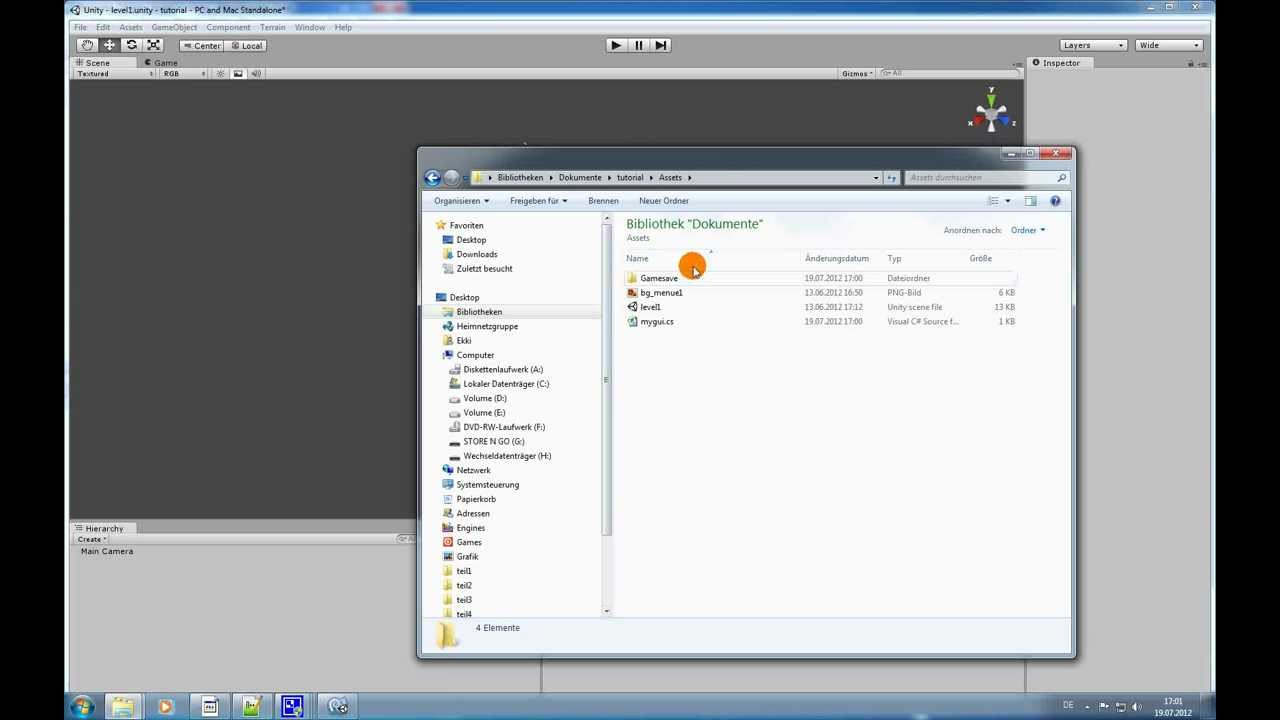Toggle game overlay image icon in Scene view
Screen dimensions: 1280x720
click(x=238, y=74)
